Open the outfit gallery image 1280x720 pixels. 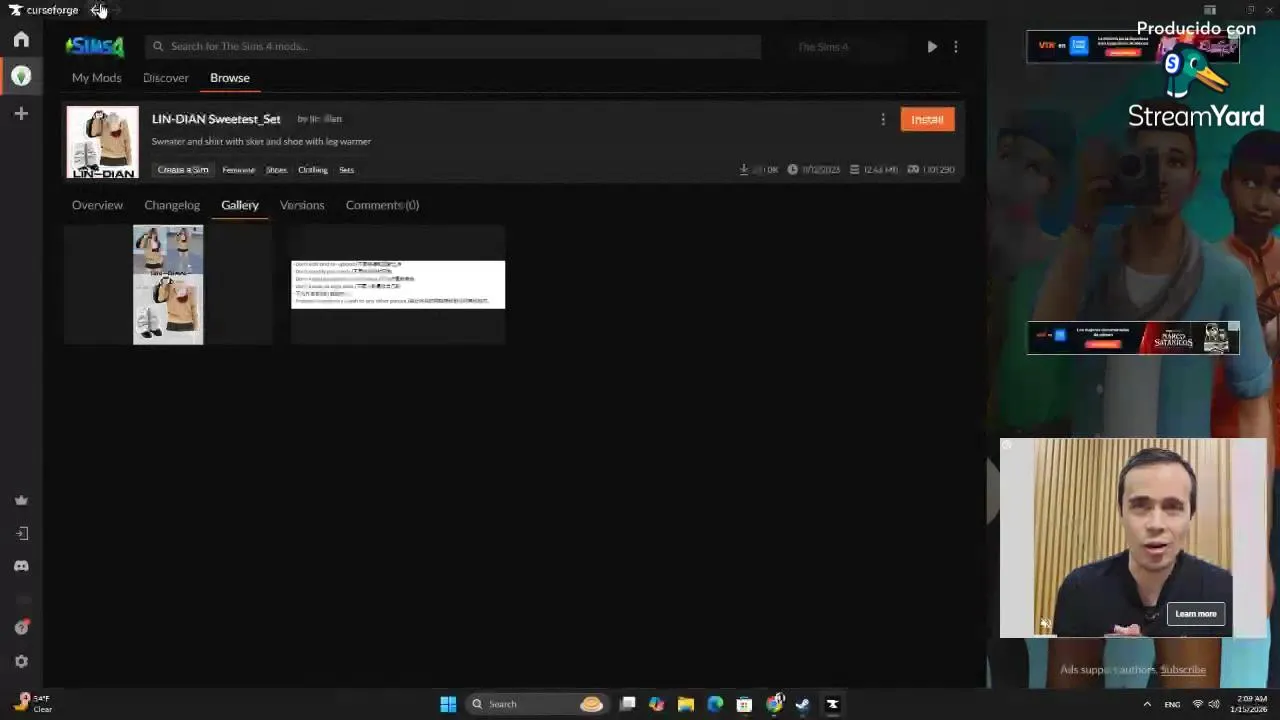click(x=168, y=285)
